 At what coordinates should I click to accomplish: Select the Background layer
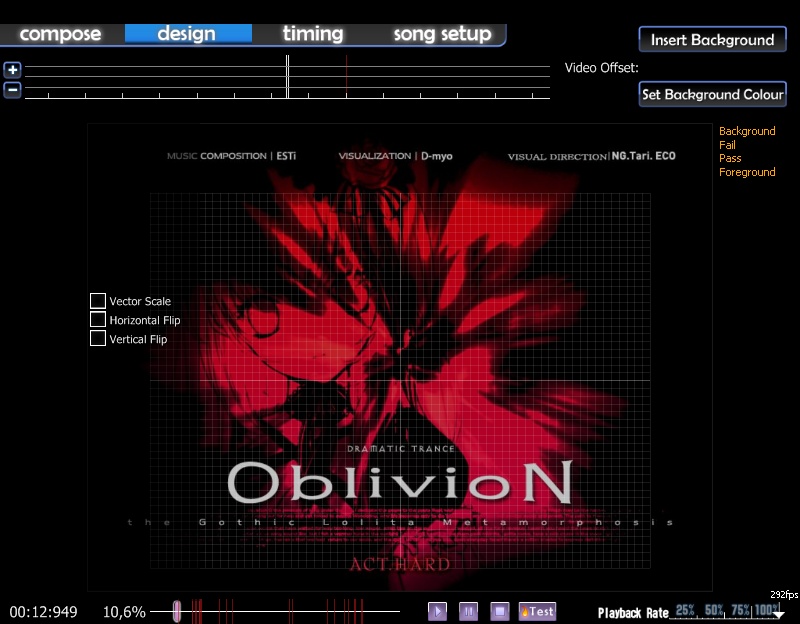tap(747, 131)
